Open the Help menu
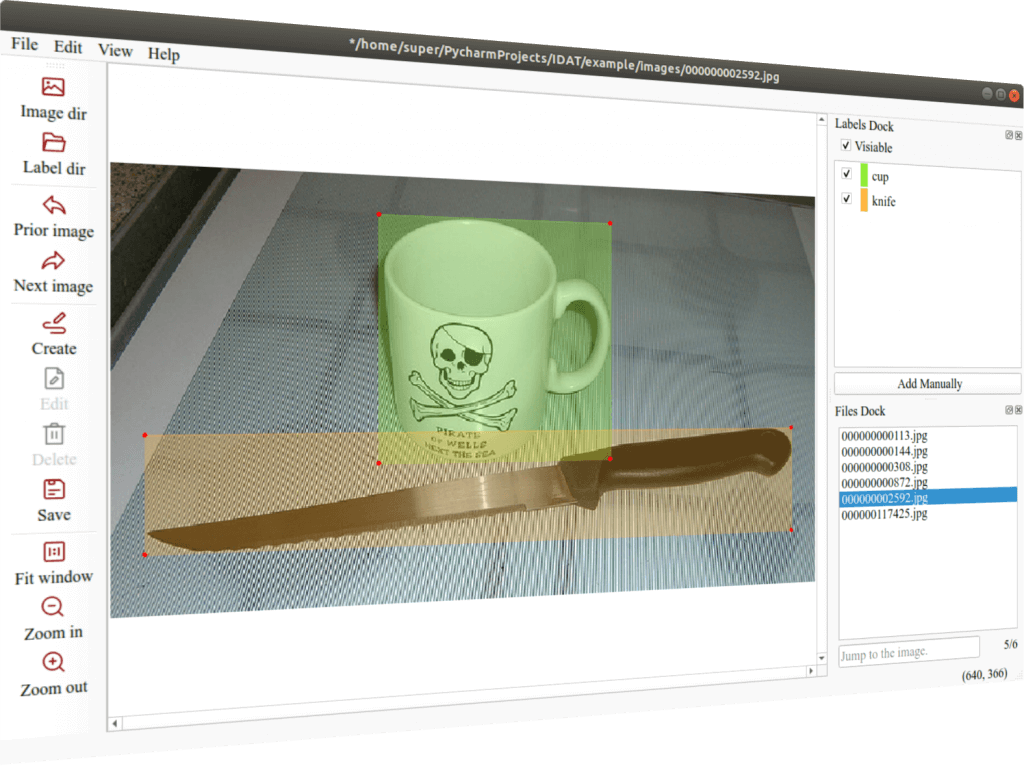1024x766 pixels. [163, 54]
